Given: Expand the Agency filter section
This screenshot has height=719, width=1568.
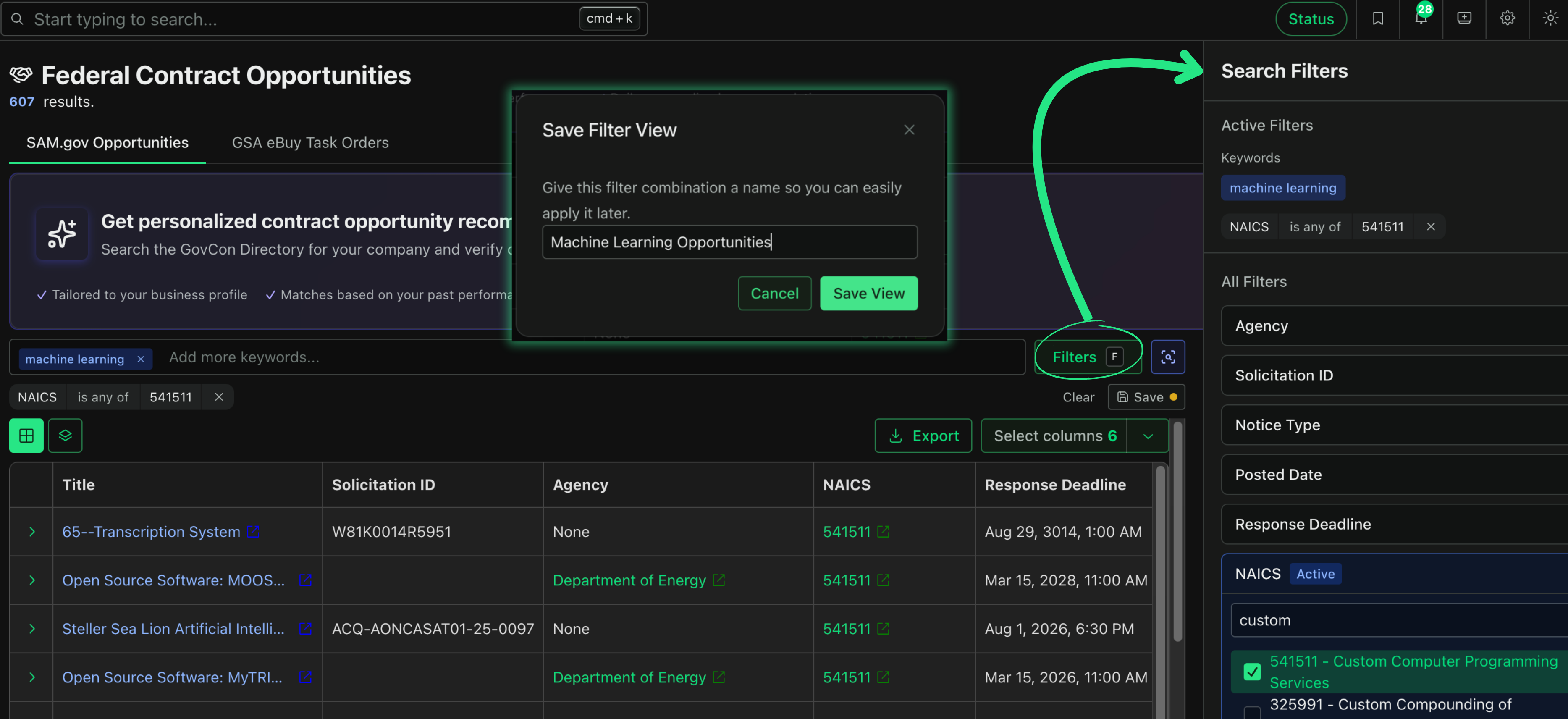Looking at the screenshot, I should pos(1394,326).
